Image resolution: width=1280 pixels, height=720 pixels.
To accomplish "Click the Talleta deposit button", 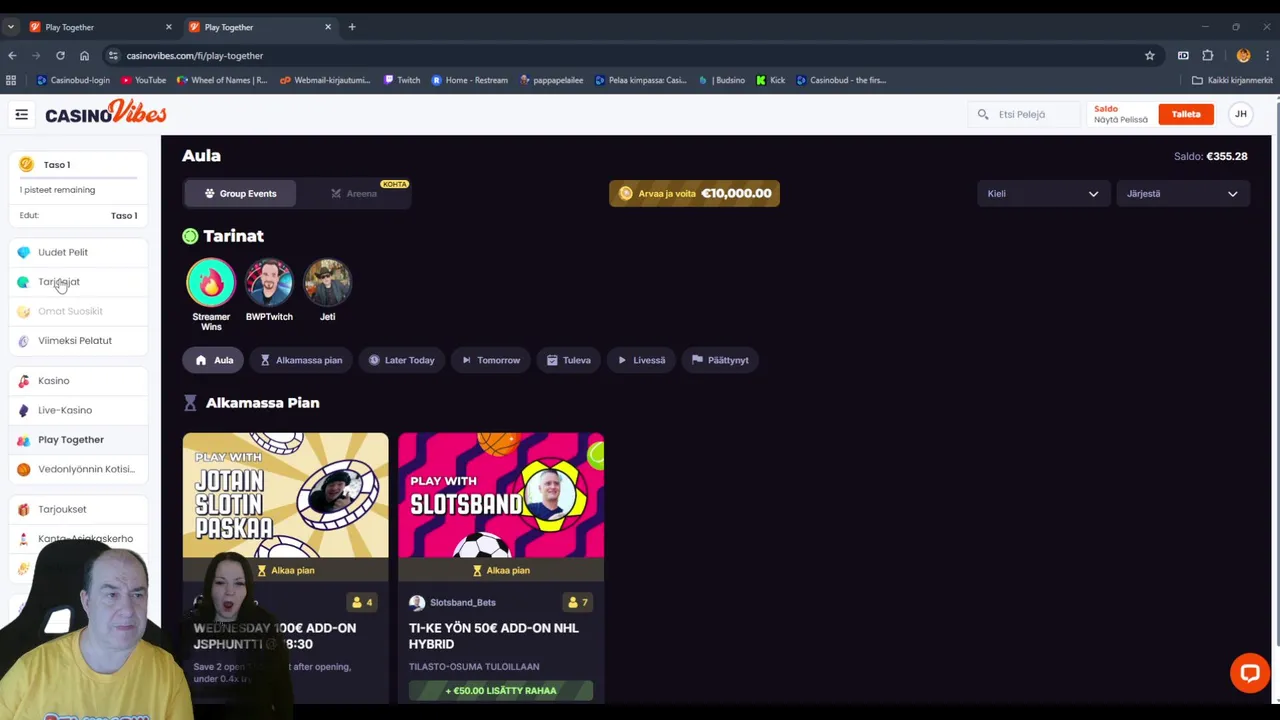I will click(1186, 115).
